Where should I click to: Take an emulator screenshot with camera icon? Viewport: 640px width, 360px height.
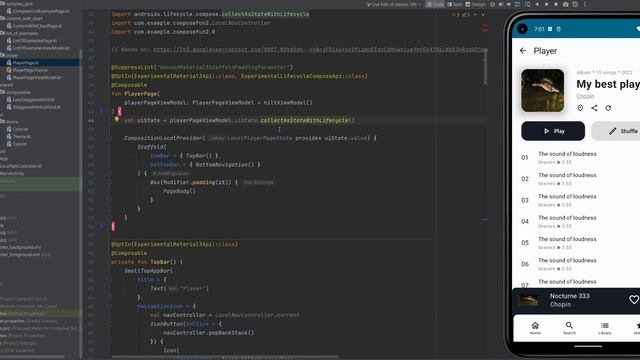point(565,4)
